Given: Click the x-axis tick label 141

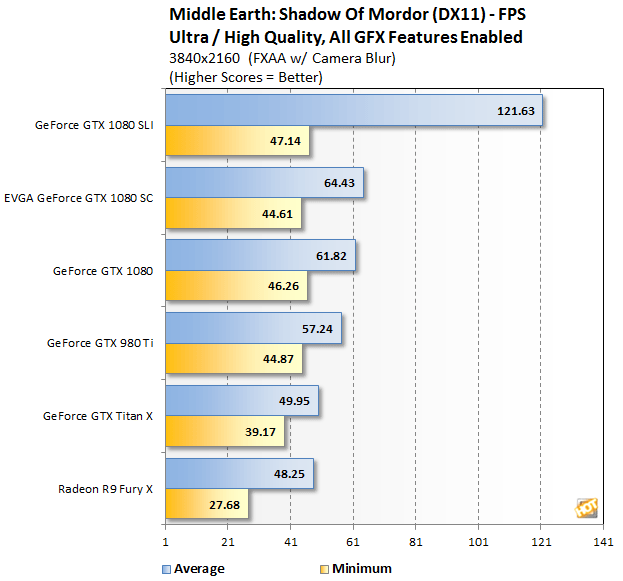Looking at the screenshot, I should (x=604, y=542).
